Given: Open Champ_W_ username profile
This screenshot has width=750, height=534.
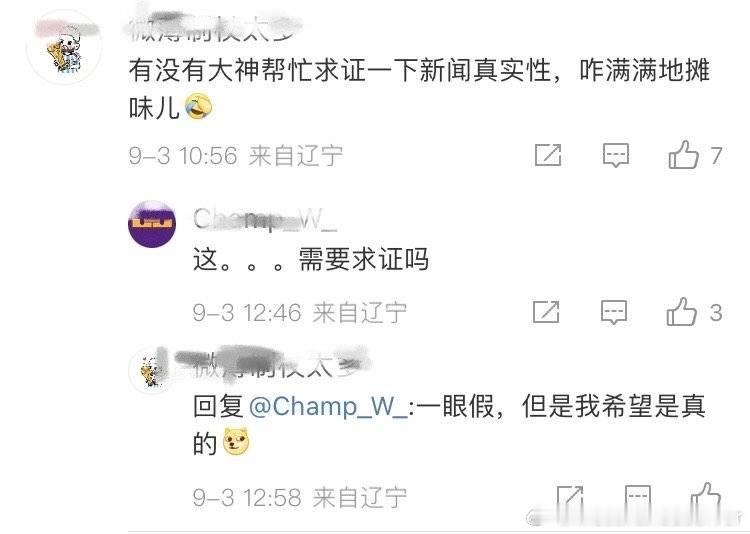Looking at the screenshot, I should coord(265,219).
